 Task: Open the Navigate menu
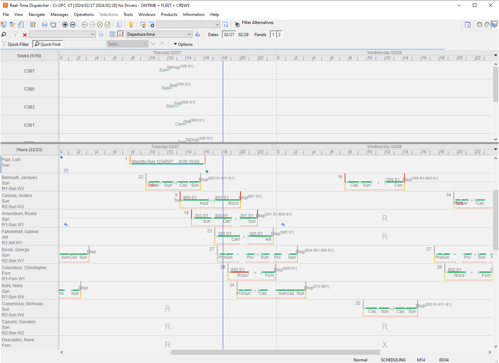pos(37,15)
